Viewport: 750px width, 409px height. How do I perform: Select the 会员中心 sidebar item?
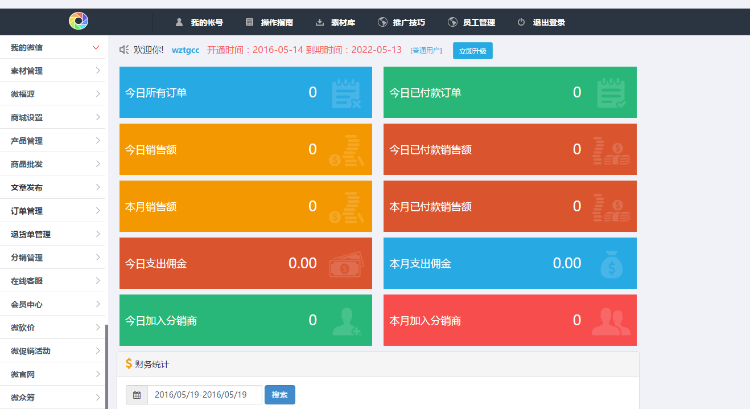point(53,304)
